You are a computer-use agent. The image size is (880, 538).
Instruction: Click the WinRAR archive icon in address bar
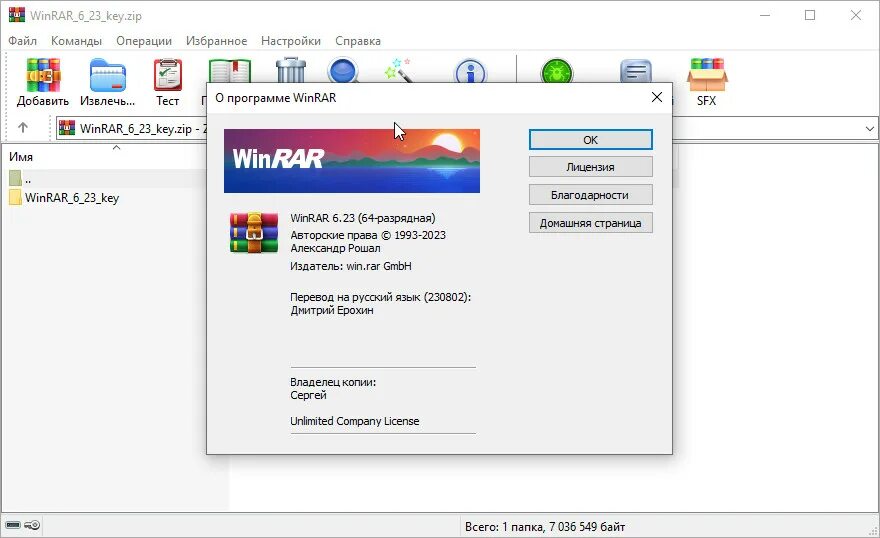[66, 128]
